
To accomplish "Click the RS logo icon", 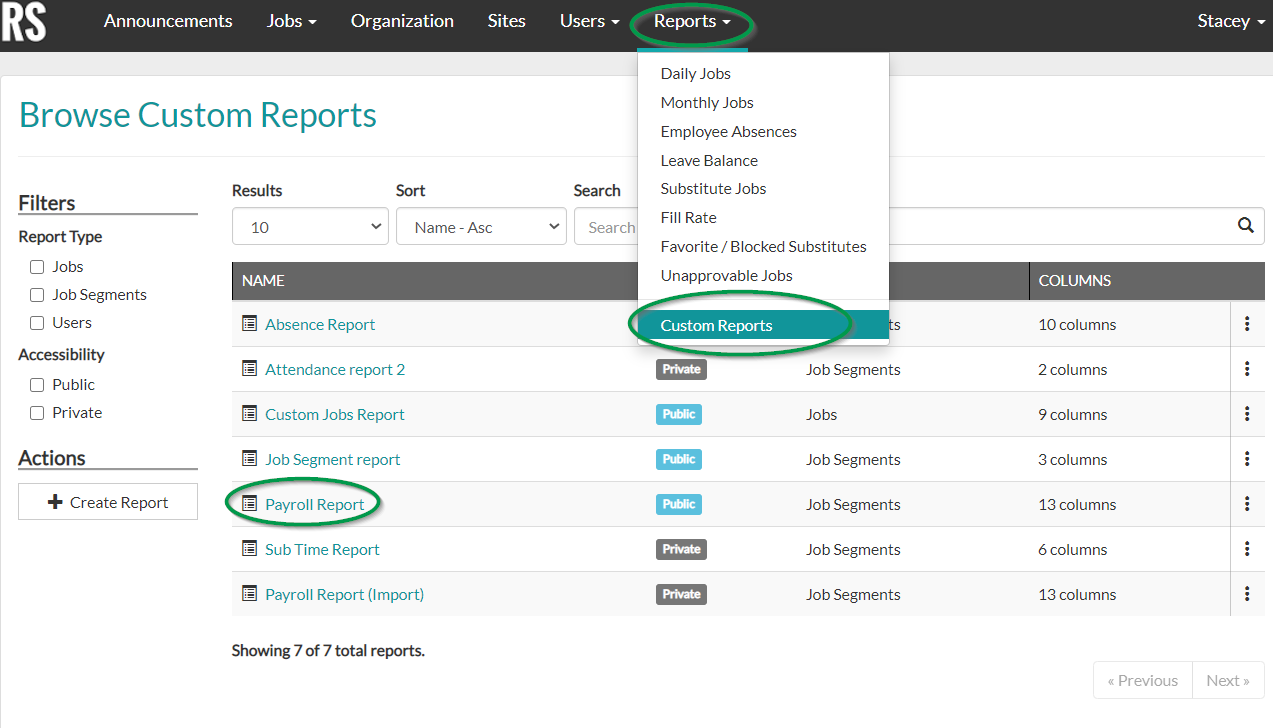I will point(24,21).
